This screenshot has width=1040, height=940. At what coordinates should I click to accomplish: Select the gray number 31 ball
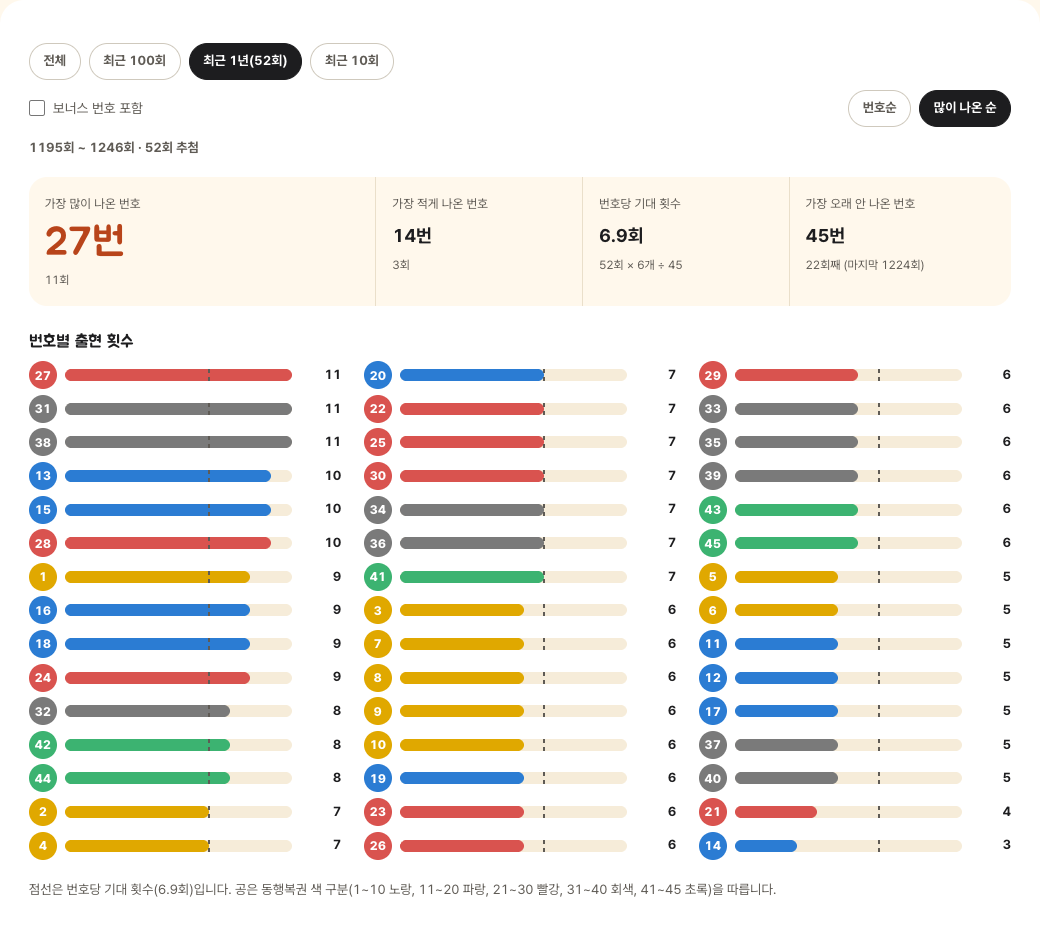[43, 409]
